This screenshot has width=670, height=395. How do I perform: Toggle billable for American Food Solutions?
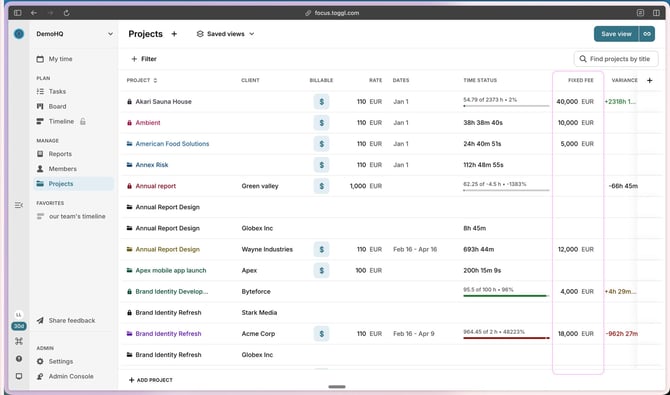[321, 144]
